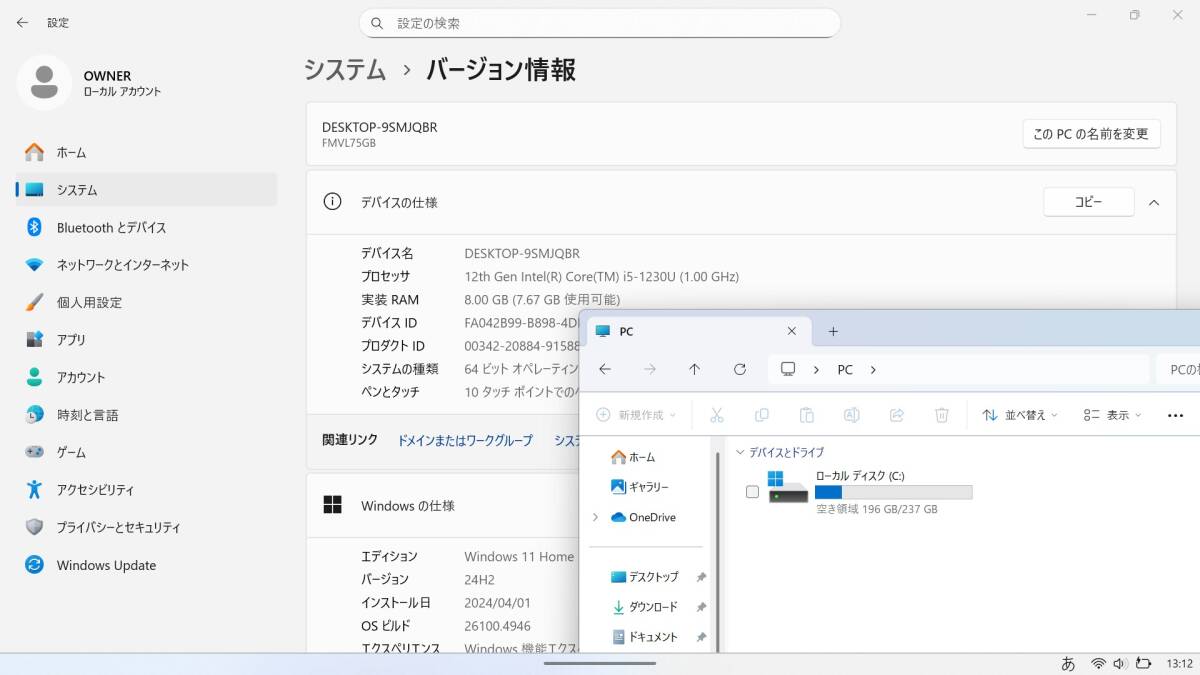
Task: Go back using Settings back arrow
Action: tap(22, 22)
